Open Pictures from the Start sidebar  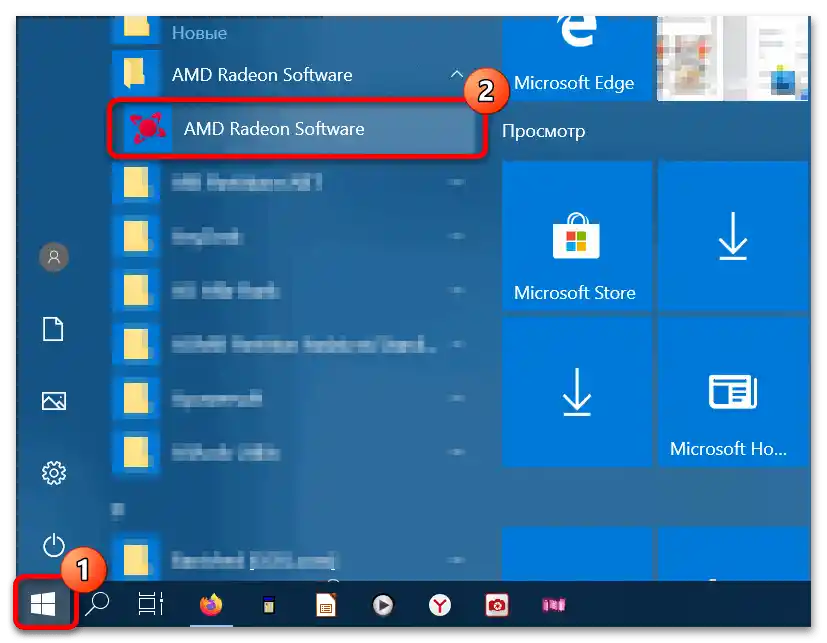[x=54, y=401]
